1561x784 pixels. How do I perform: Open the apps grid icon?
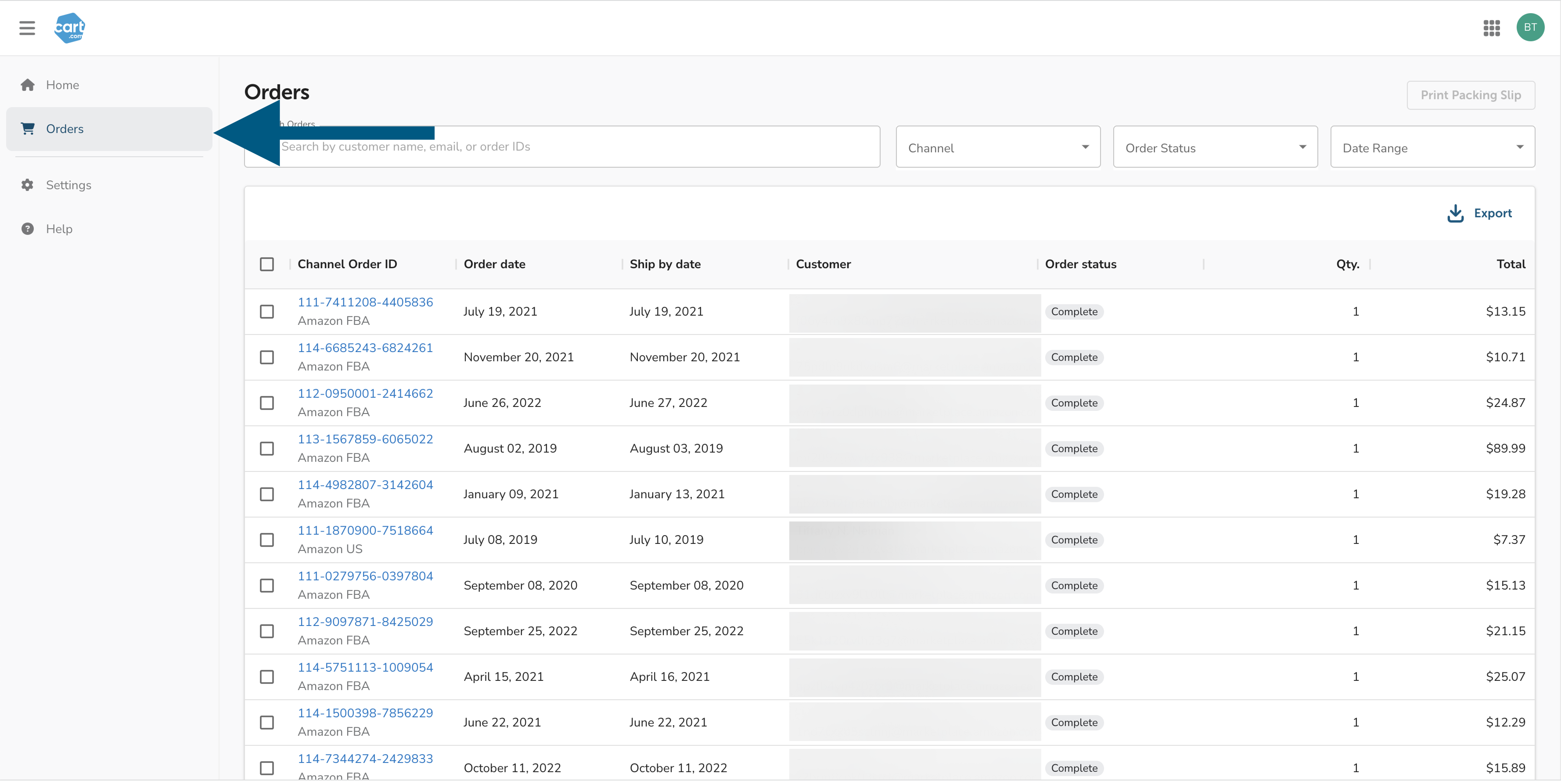(x=1491, y=28)
